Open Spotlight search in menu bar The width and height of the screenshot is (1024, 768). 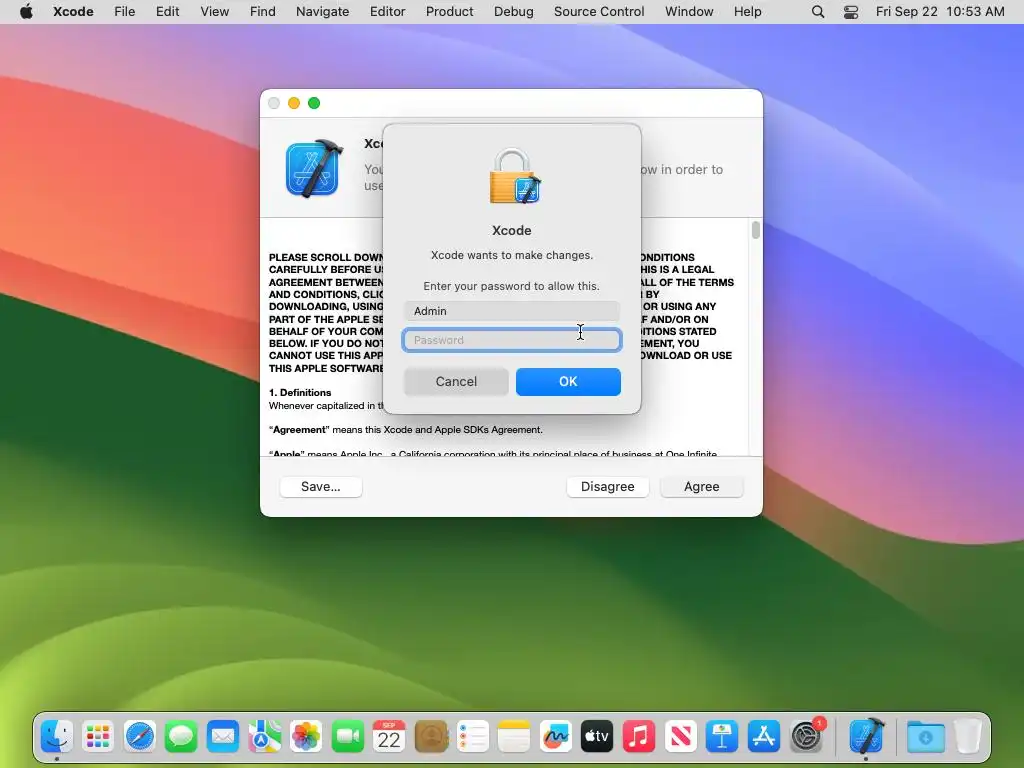(x=818, y=12)
